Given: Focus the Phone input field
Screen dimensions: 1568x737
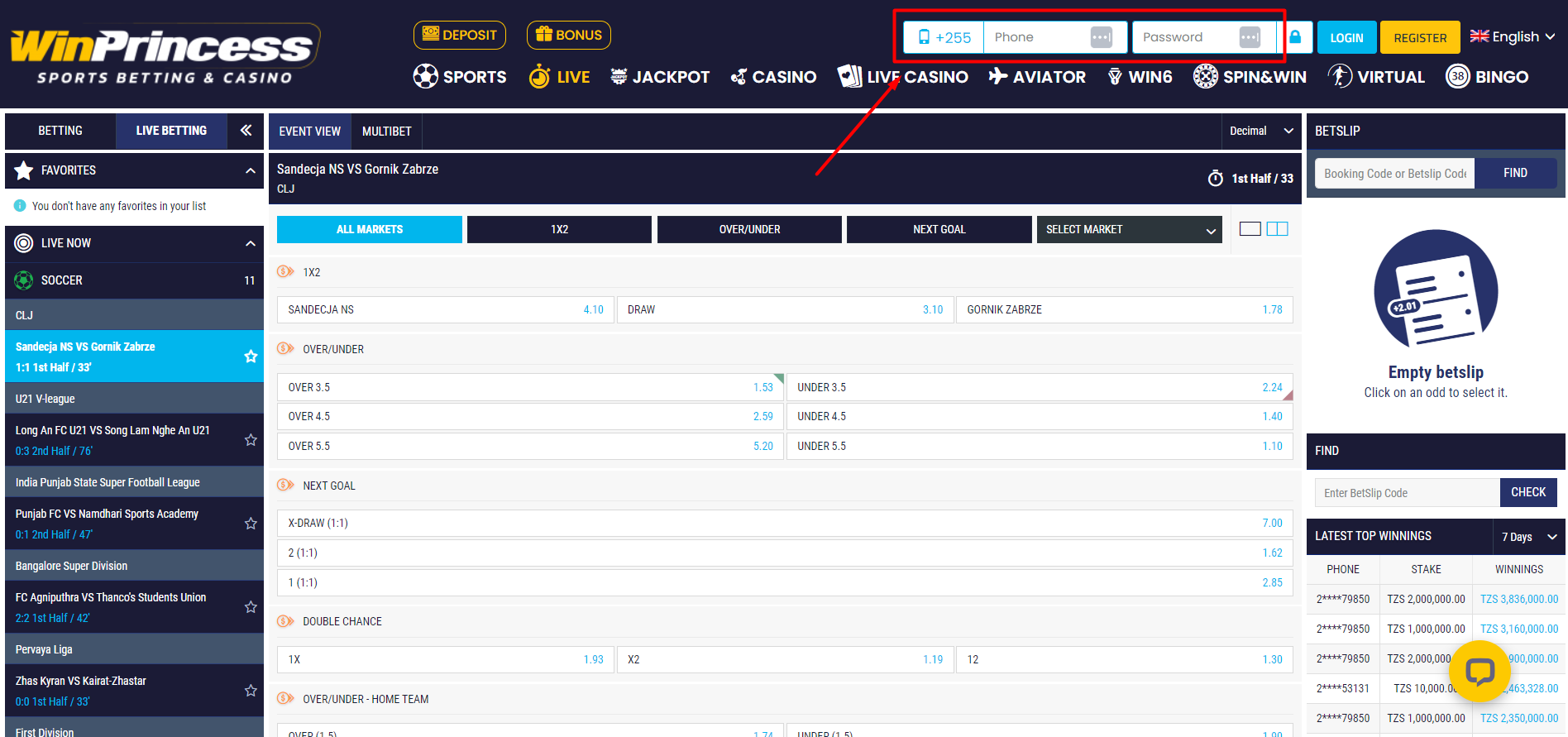Looking at the screenshot, I should pos(1055,37).
